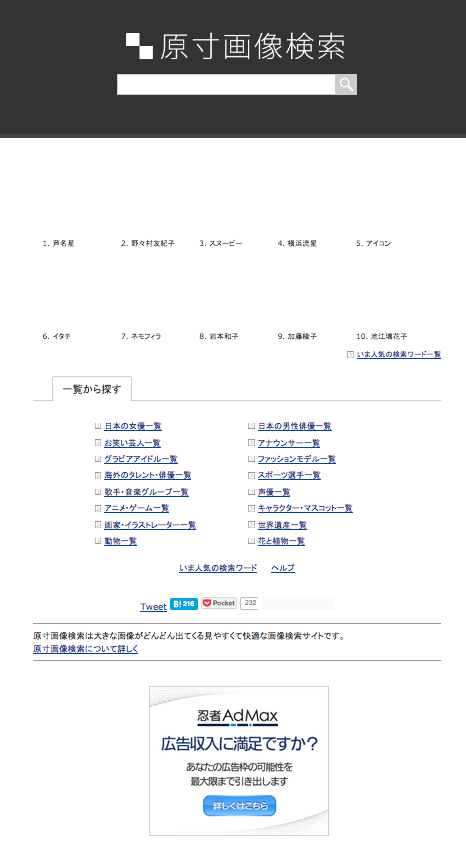Click arrow icon beside 日本の女優一覧
This screenshot has width=466, height=848.
pyautogui.click(x=98, y=426)
